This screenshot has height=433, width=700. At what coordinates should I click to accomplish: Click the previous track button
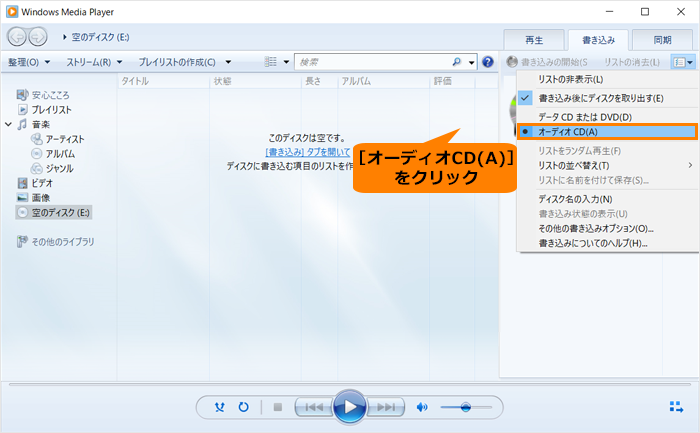pos(314,407)
